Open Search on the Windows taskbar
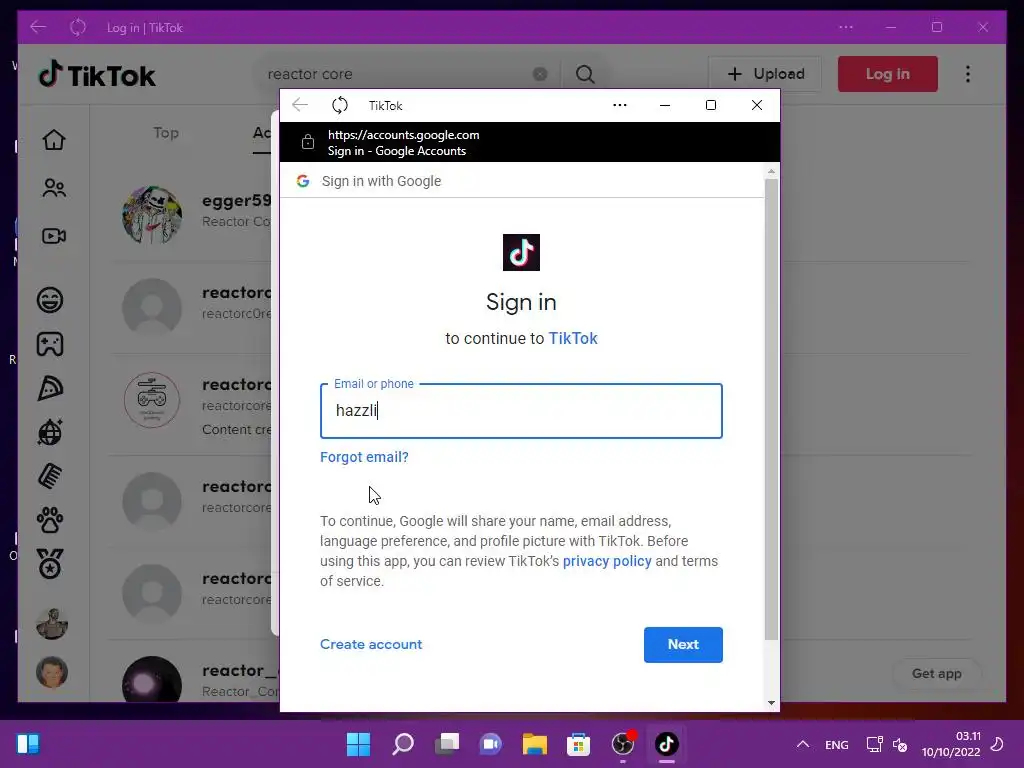The height and width of the screenshot is (768, 1024). [403, 744]
